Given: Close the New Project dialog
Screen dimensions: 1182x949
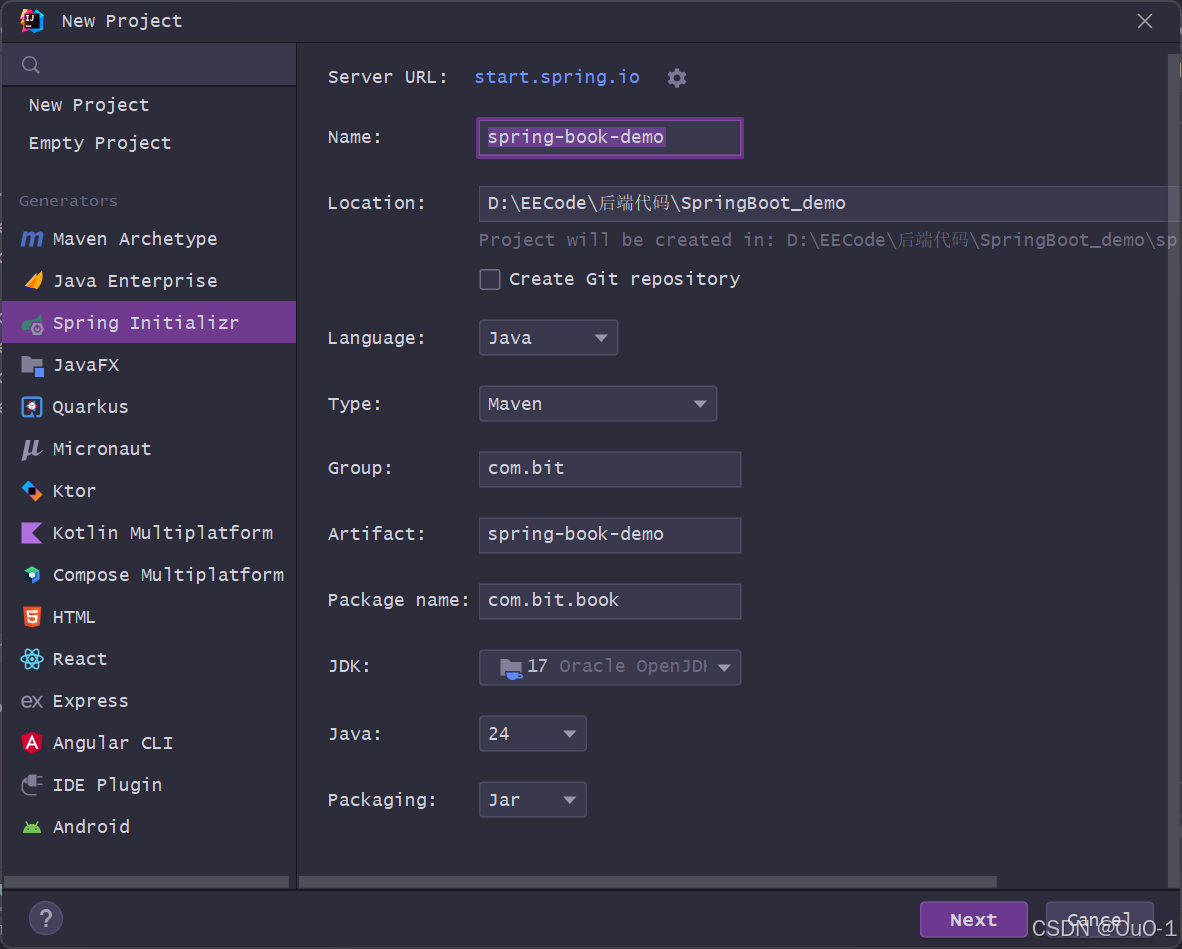Looking at the screenshot, I should [1145, 21].
